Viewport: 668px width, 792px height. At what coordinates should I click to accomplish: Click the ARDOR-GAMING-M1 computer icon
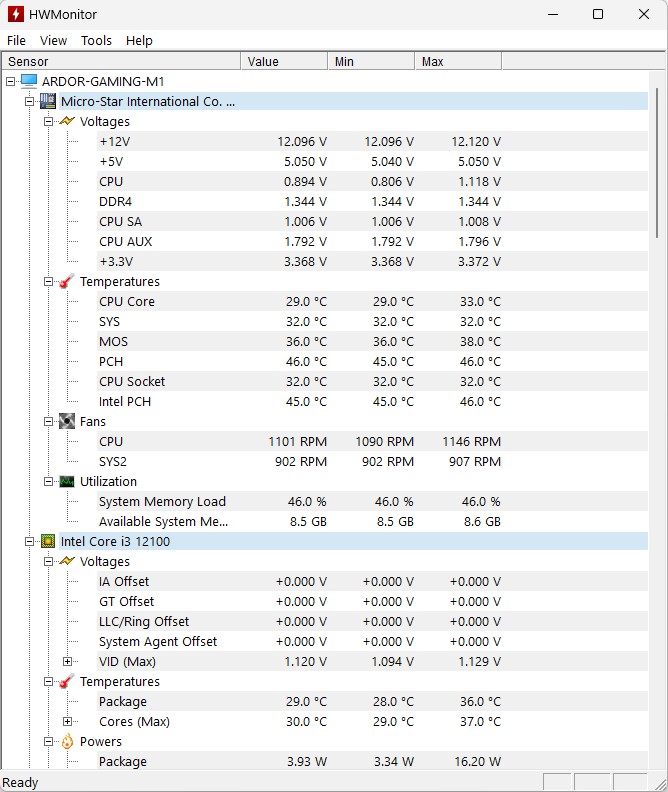29,81
